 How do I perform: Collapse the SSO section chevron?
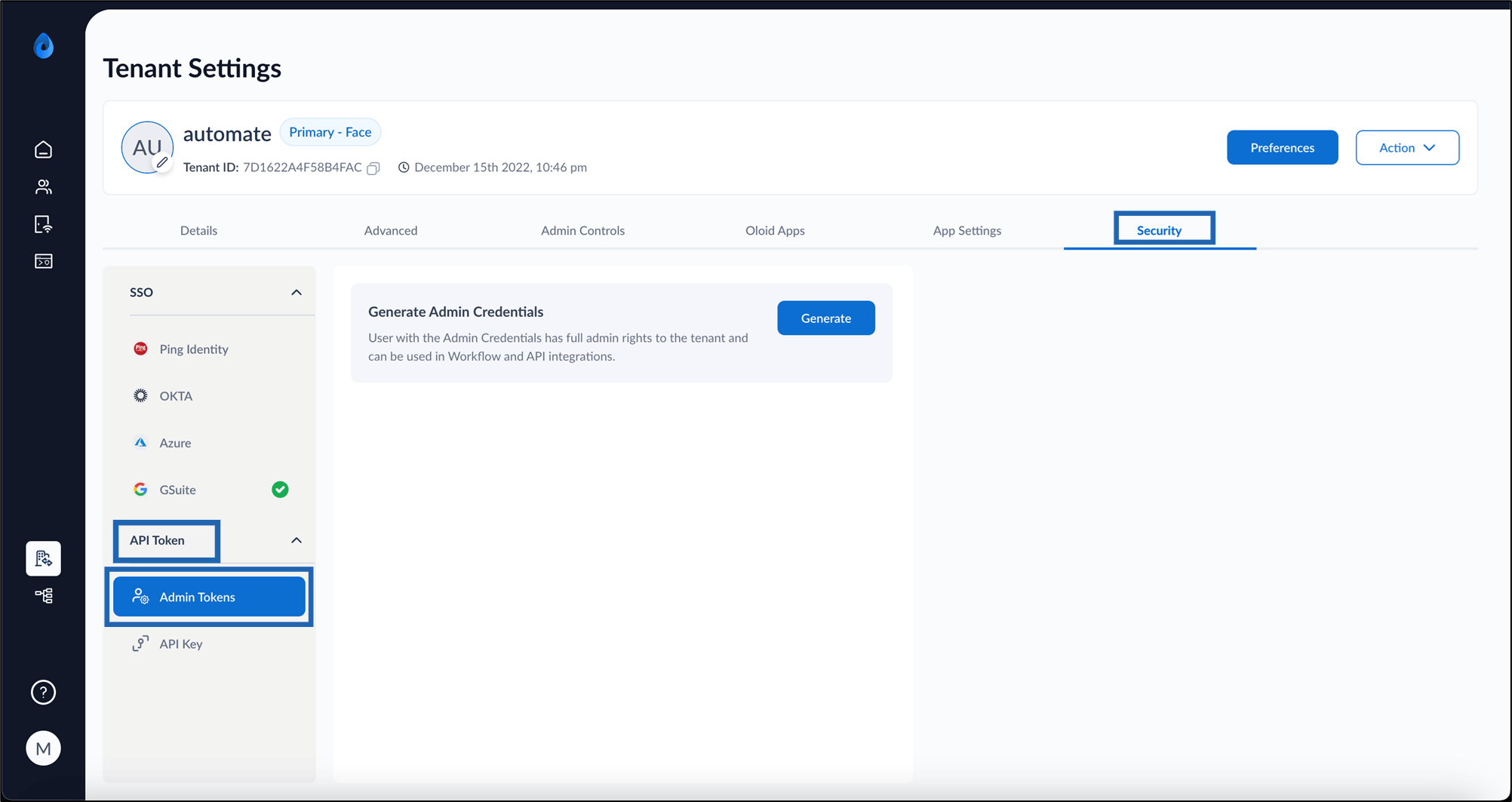[x=297, y=293]
